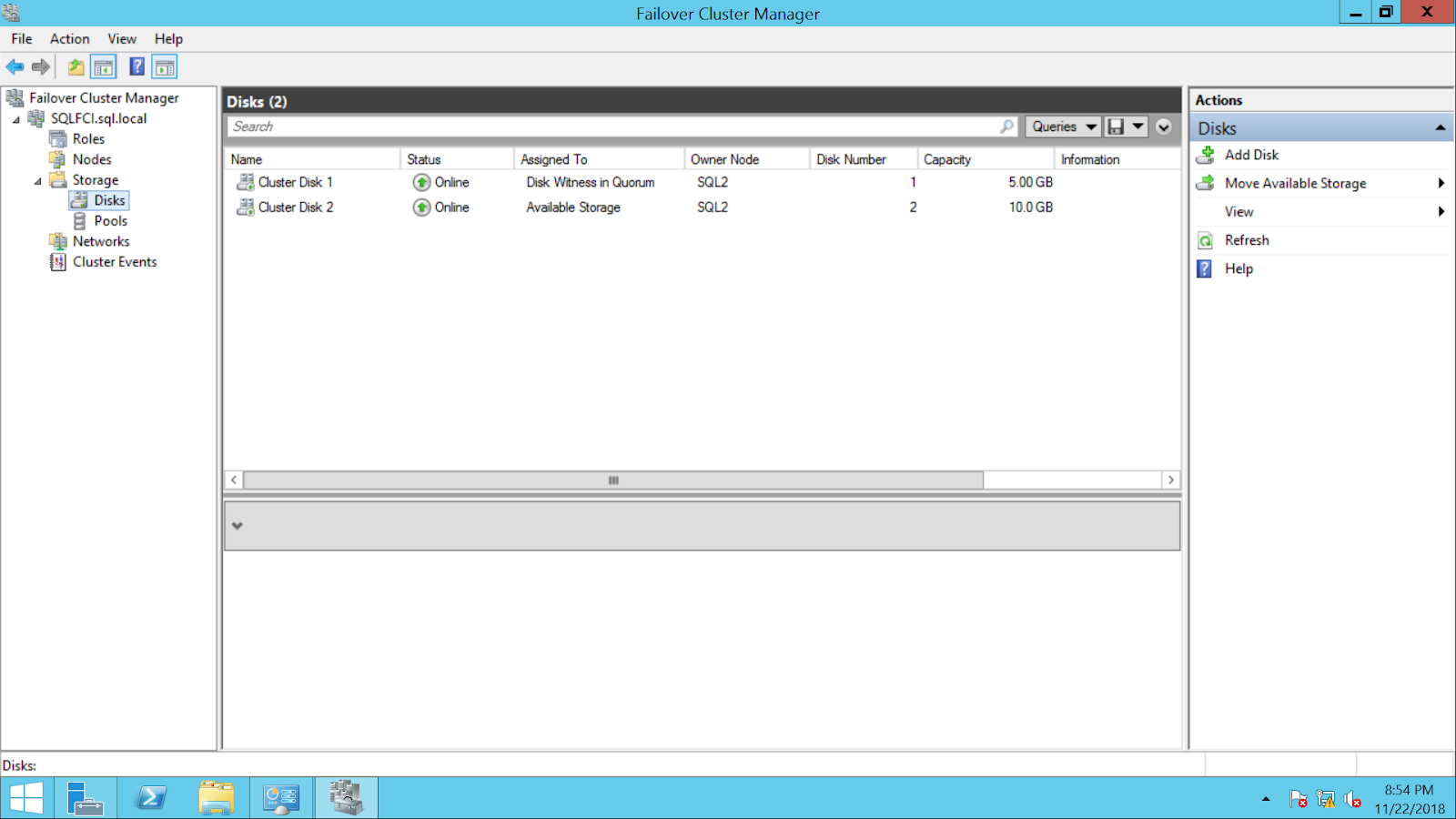This screenshot has height=819, width=1456.
Task: Open the Queries dropdown
Action: pyautogui.click(x=1063, y=126)
